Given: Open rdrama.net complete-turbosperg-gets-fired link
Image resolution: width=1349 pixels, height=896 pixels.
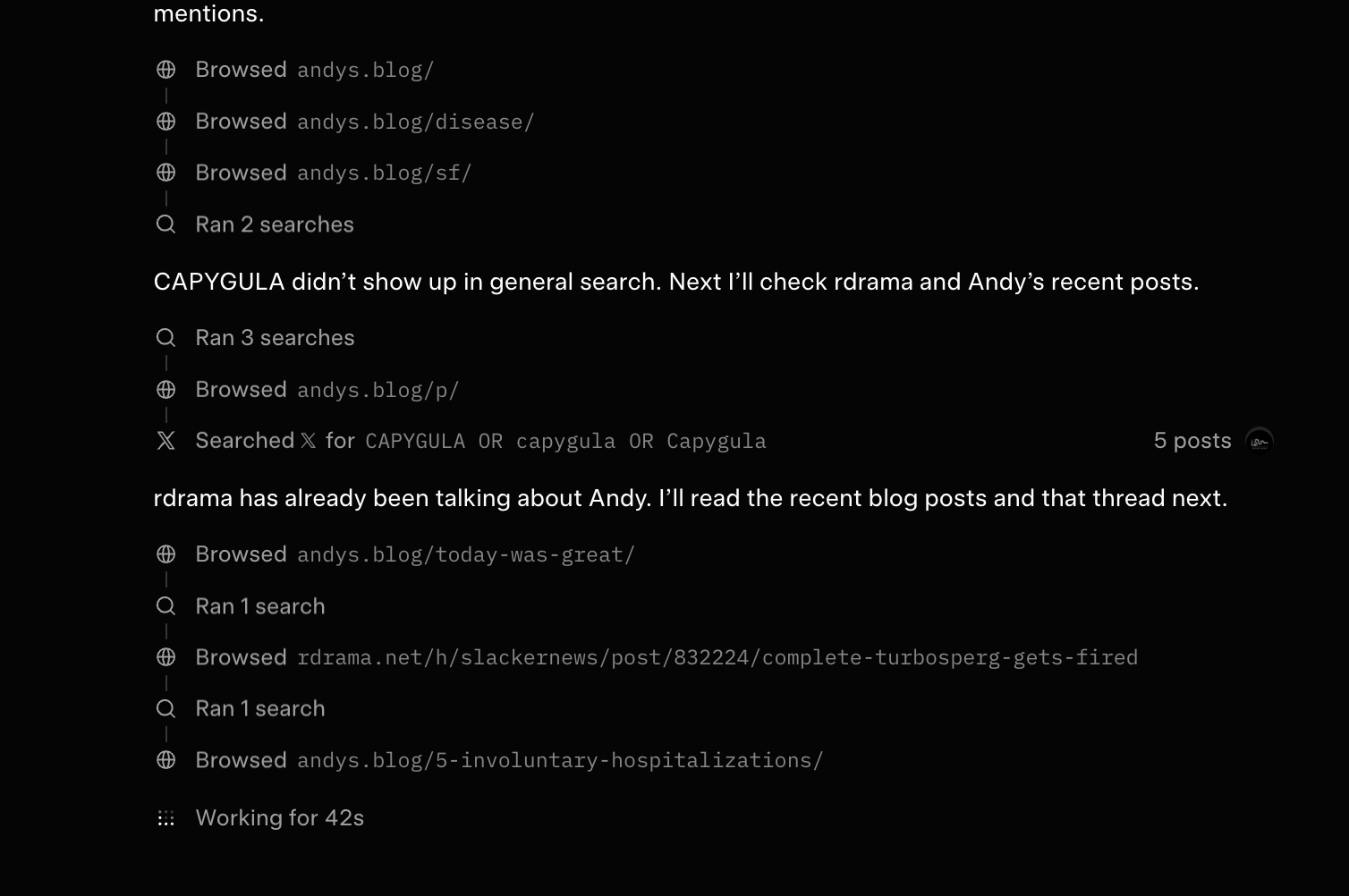Looking at the screenshot, I should [717, 657].
